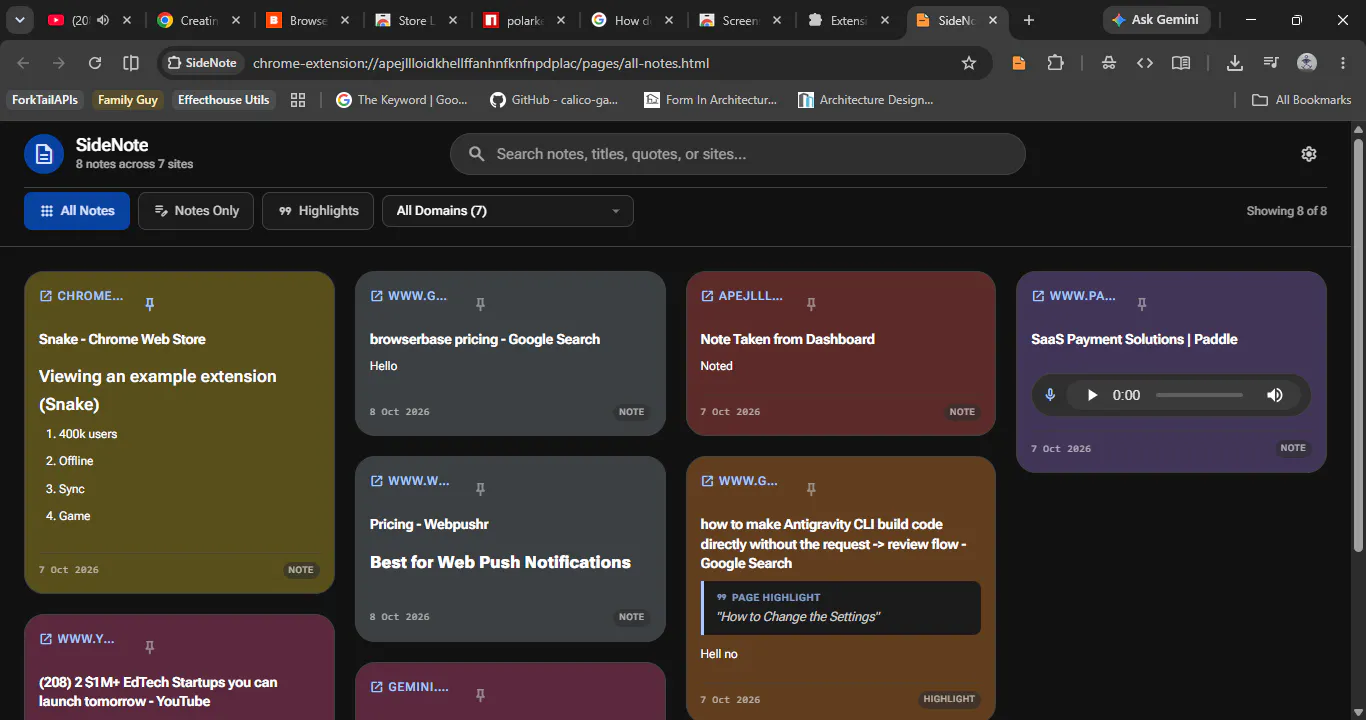Click the code brackets toolbar icon
Screen dimensions: 1366x720
(1145, 63)
